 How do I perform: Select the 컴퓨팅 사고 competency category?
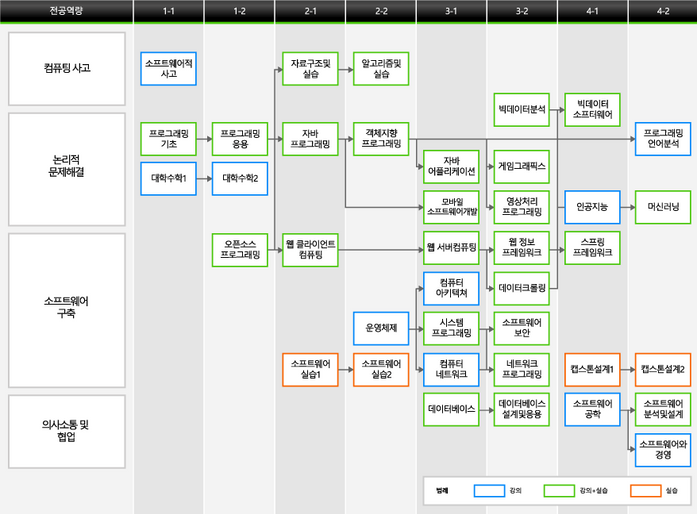coord(67,69)
